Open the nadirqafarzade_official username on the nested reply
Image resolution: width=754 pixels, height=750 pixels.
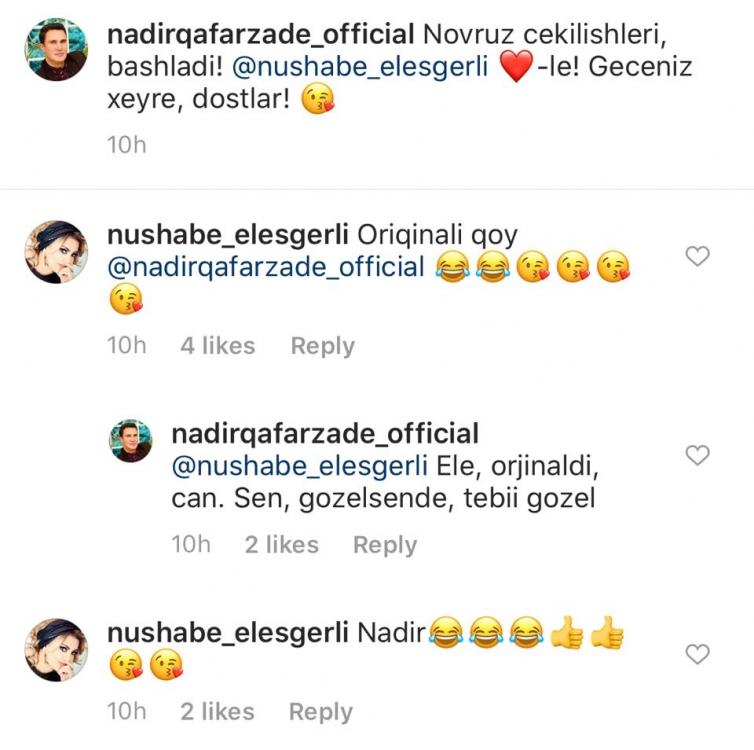coord(325,433)
